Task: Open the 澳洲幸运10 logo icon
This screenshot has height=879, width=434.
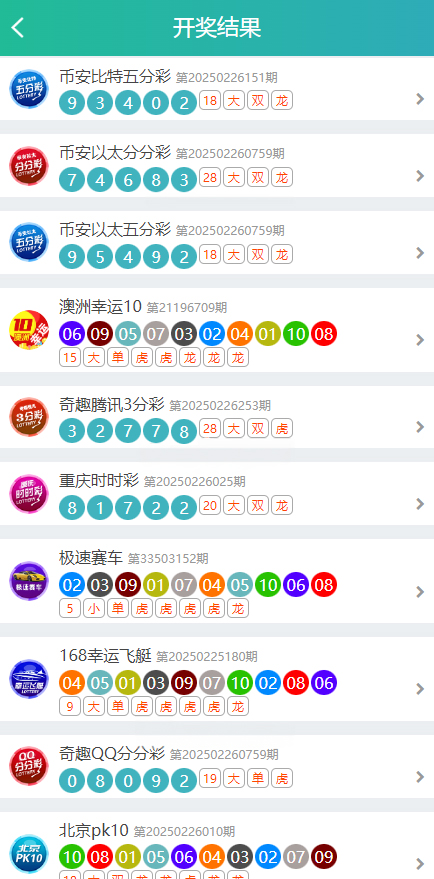Action: tap(29, 330)
